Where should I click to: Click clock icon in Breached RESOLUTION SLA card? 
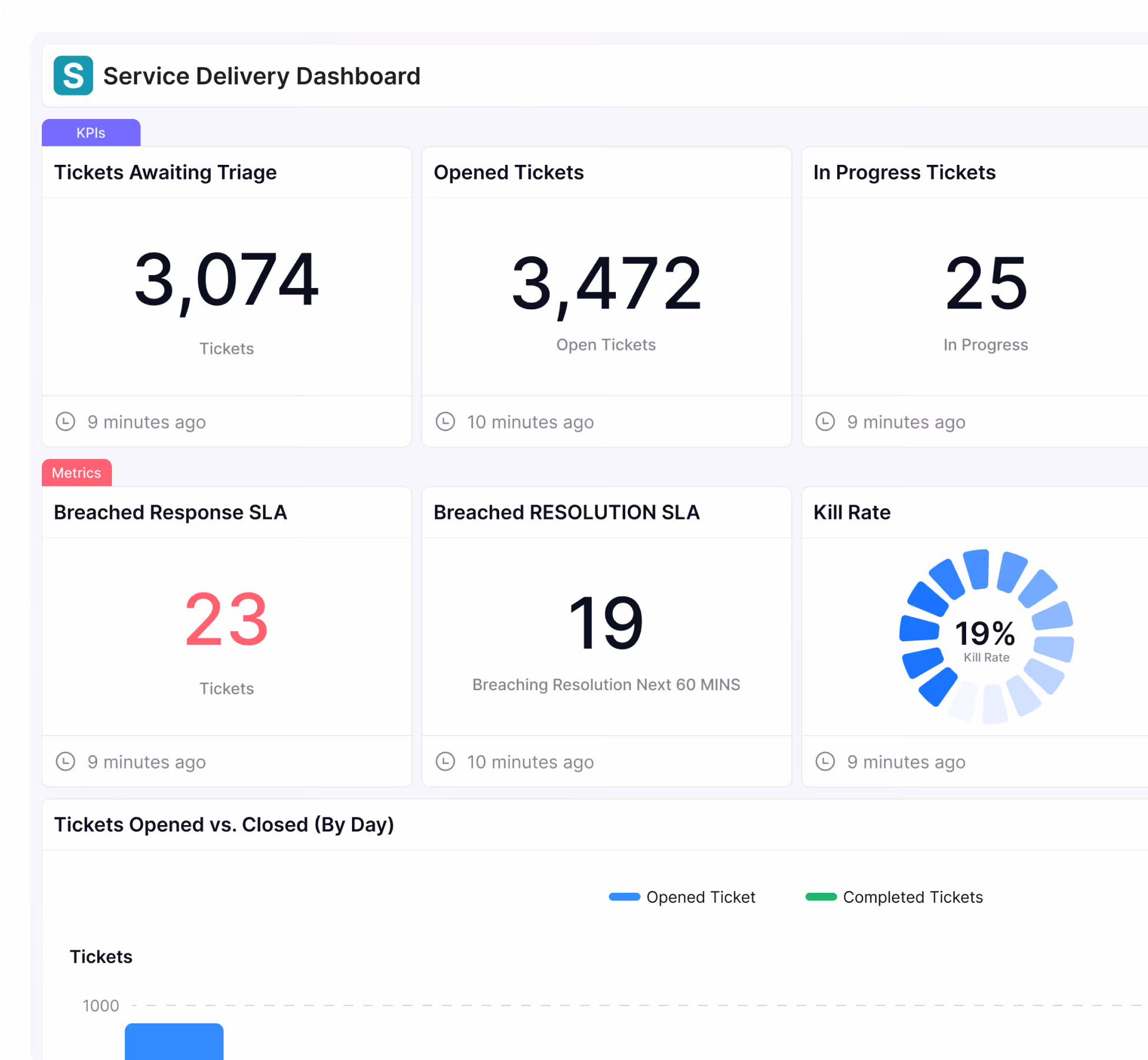pos(445,761)
